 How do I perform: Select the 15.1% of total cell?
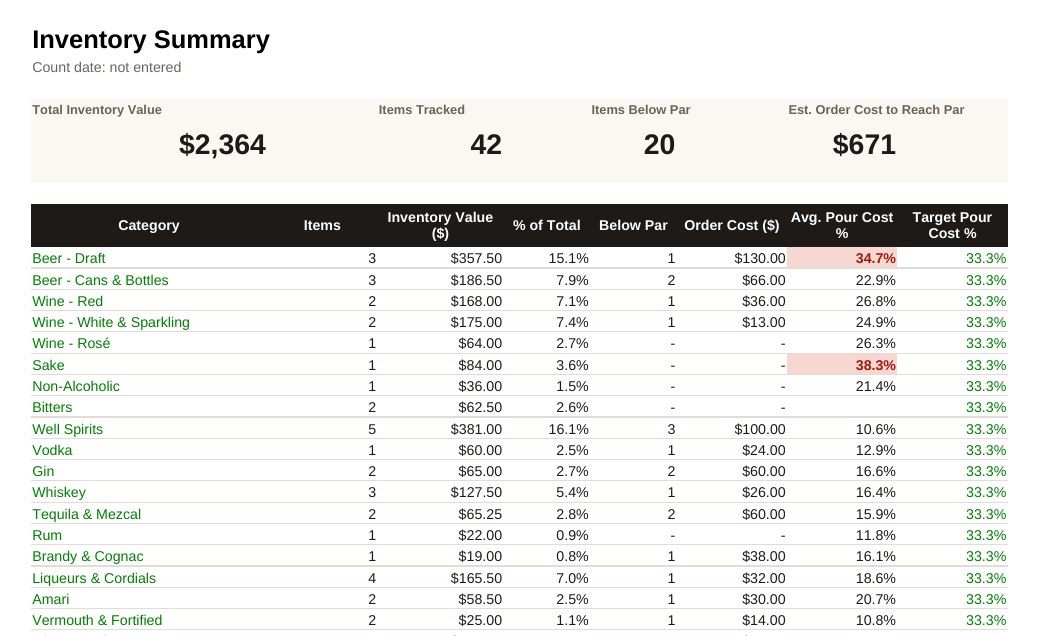point(569,258)
